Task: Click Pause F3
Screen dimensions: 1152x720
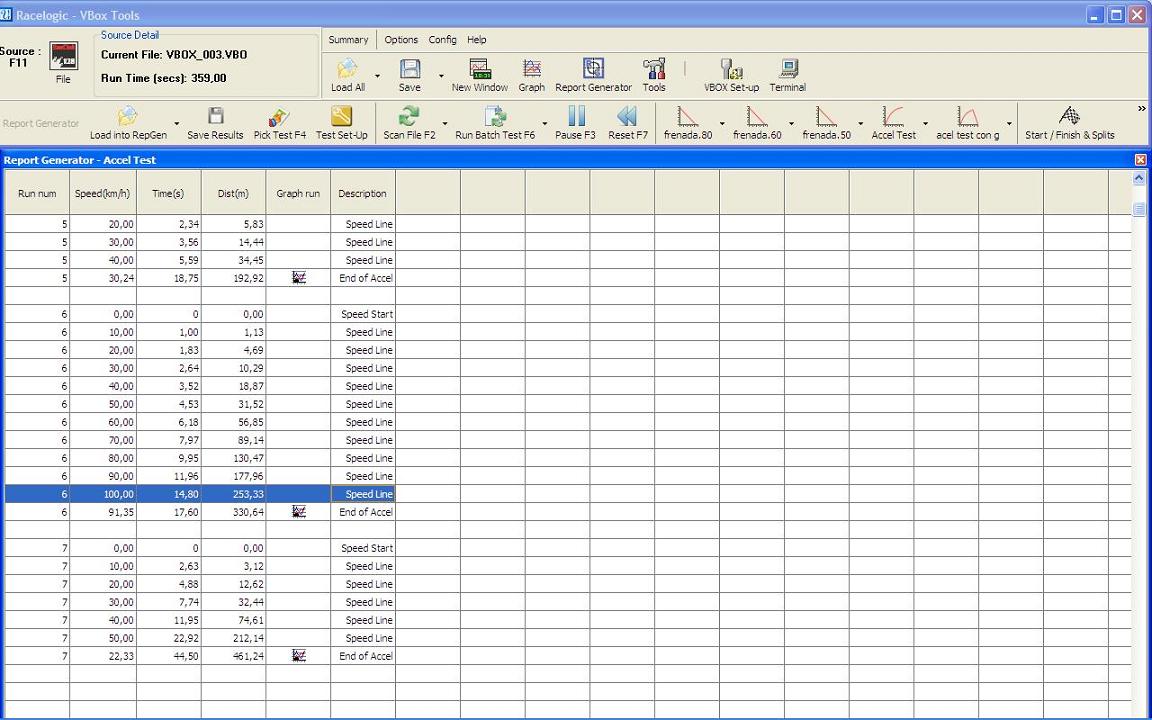Action: coord(576,123)
